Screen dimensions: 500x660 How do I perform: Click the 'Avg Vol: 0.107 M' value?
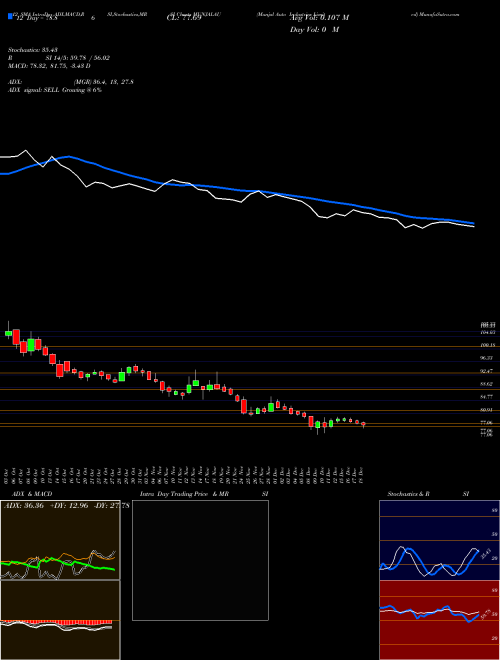319,18
